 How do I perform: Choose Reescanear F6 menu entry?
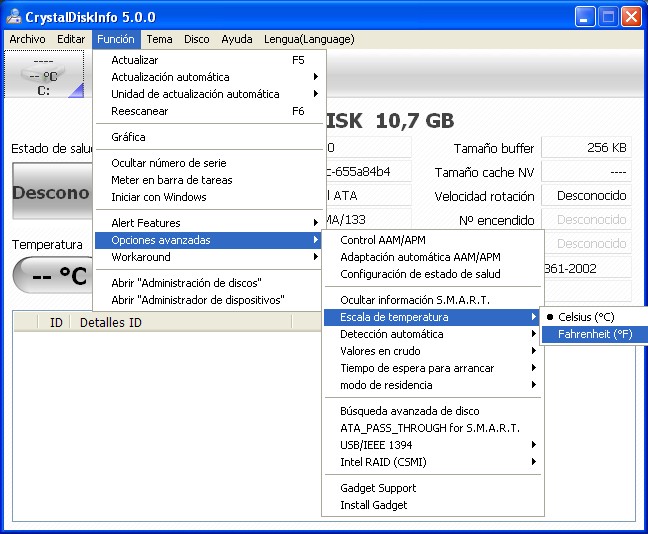(x=208, y=111)
